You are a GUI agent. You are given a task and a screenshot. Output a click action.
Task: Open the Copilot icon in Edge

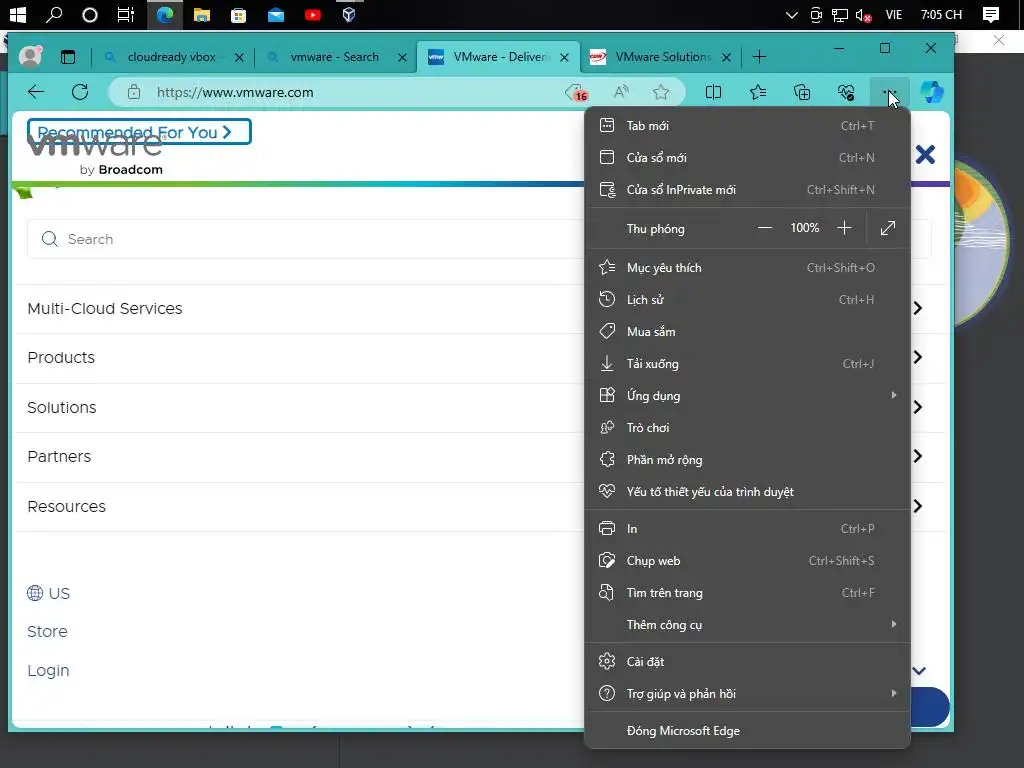click(932, 92)
